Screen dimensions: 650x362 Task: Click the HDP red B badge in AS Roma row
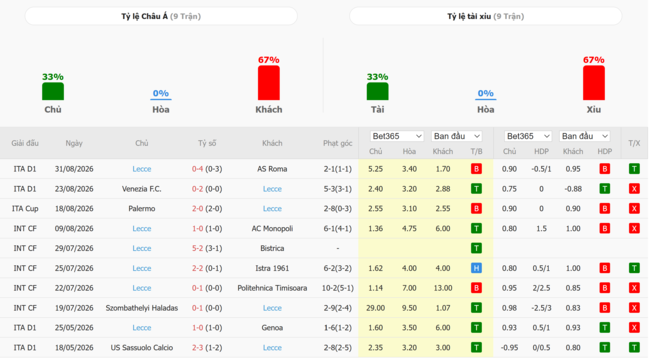605,169
